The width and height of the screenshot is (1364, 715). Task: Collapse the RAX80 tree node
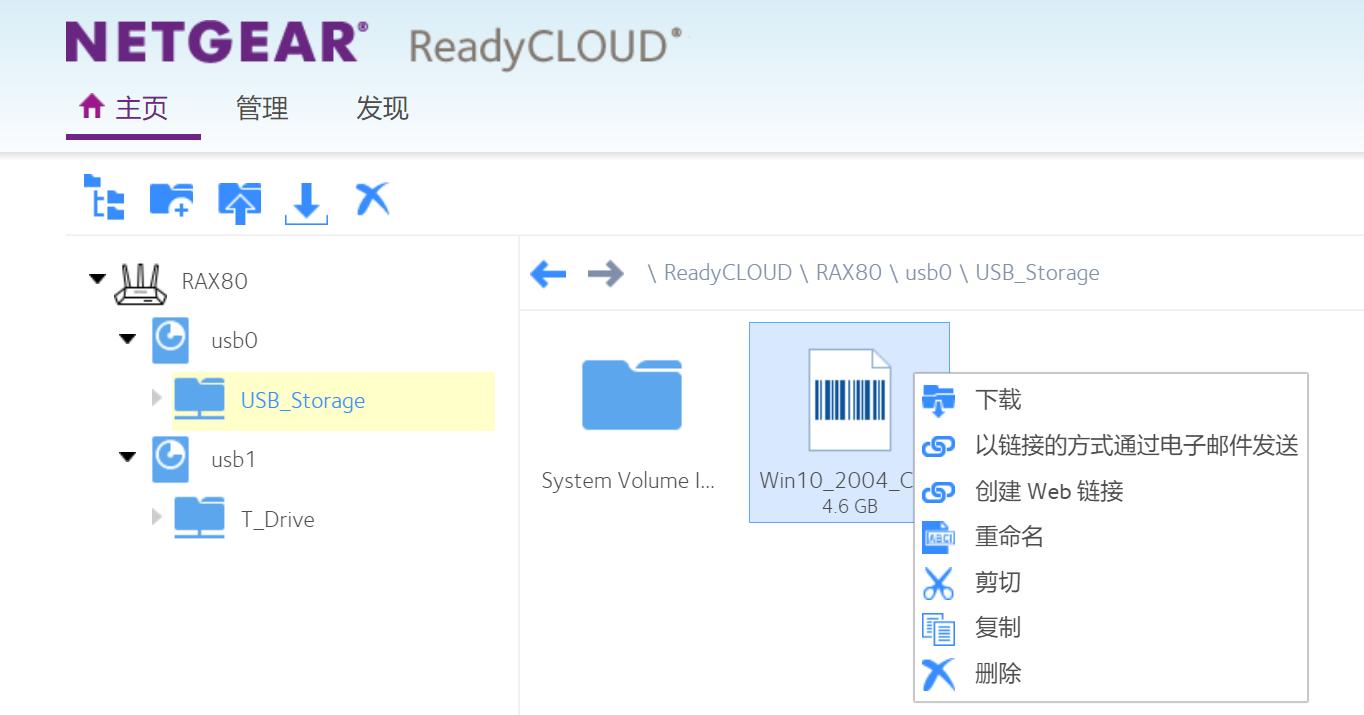tap(97, 279)
